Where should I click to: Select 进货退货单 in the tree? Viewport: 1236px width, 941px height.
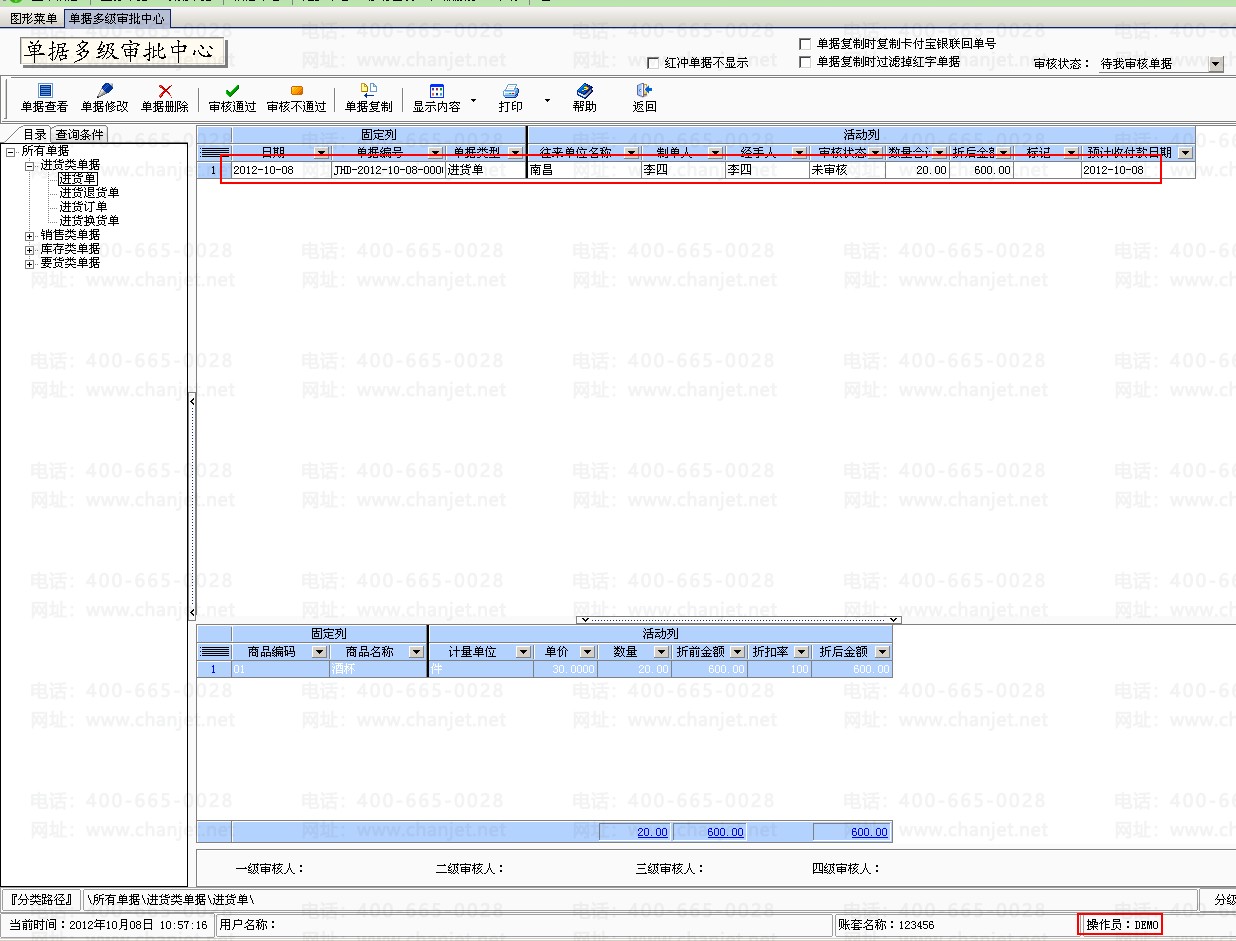pyautogui.click(x=89, y=193)
